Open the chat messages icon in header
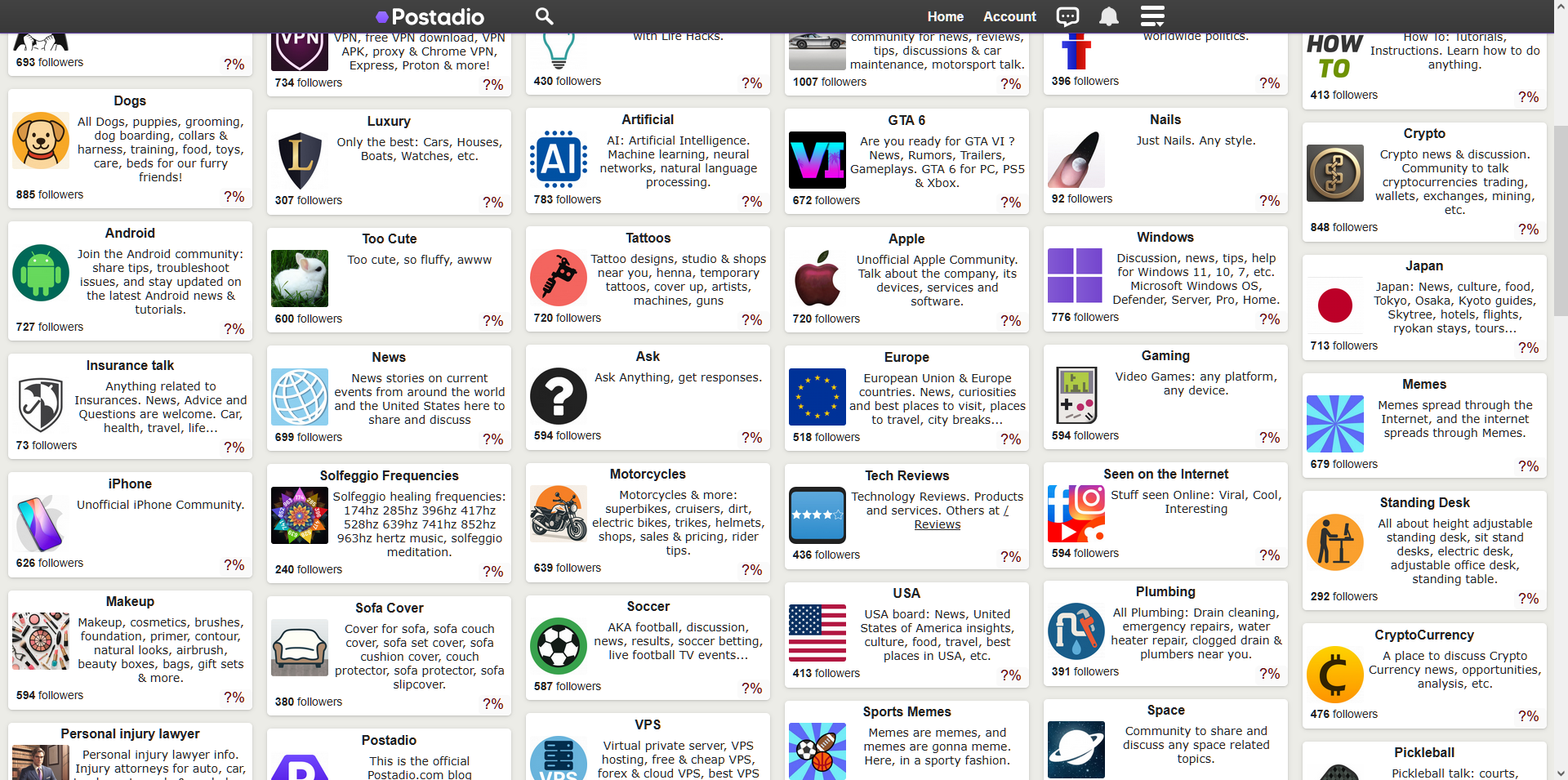Screen dimensions: 1568x780 click(x=1067, y=16)
